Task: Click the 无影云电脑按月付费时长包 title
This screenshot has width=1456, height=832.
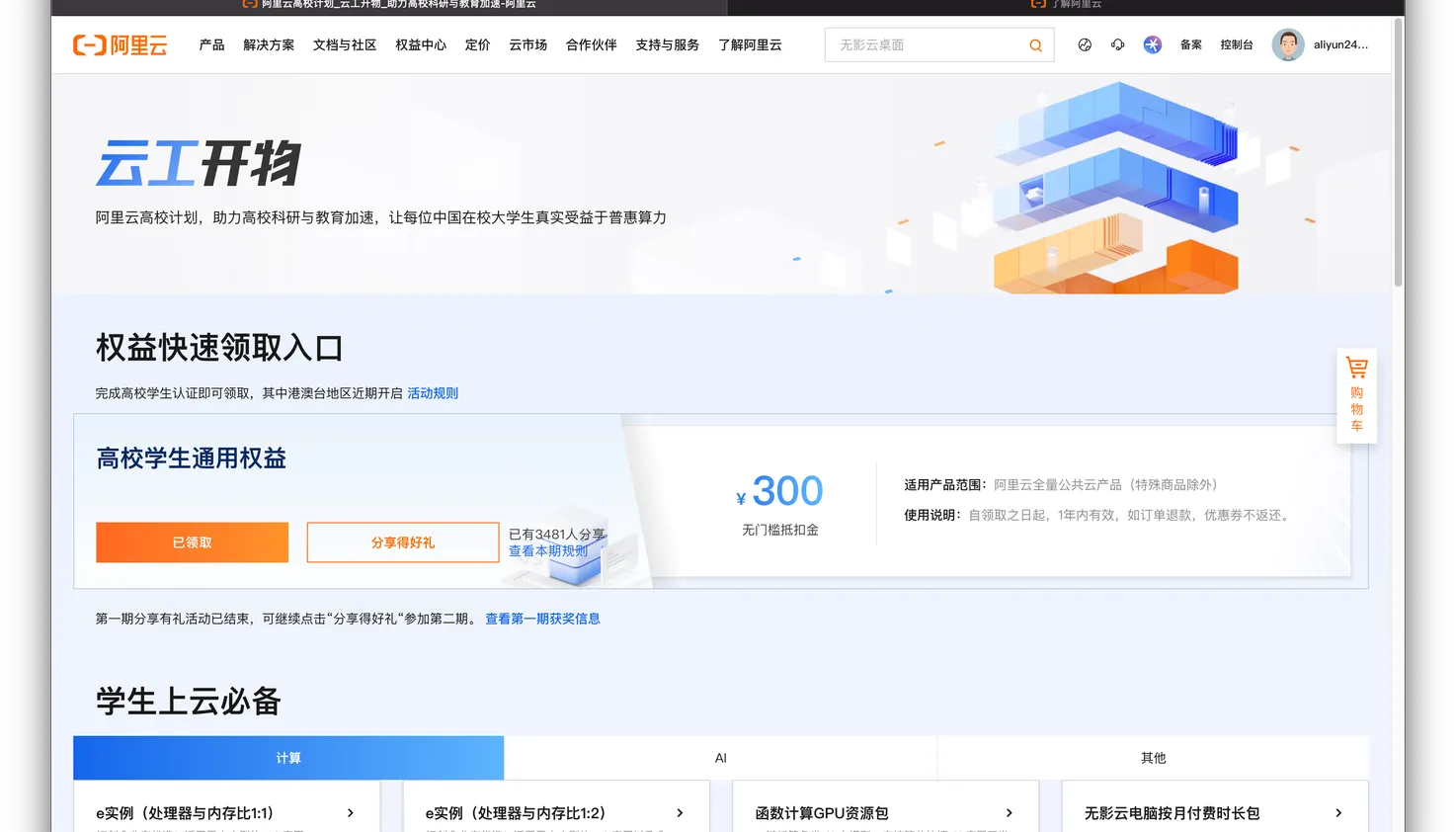Action: pos(1172,813)
